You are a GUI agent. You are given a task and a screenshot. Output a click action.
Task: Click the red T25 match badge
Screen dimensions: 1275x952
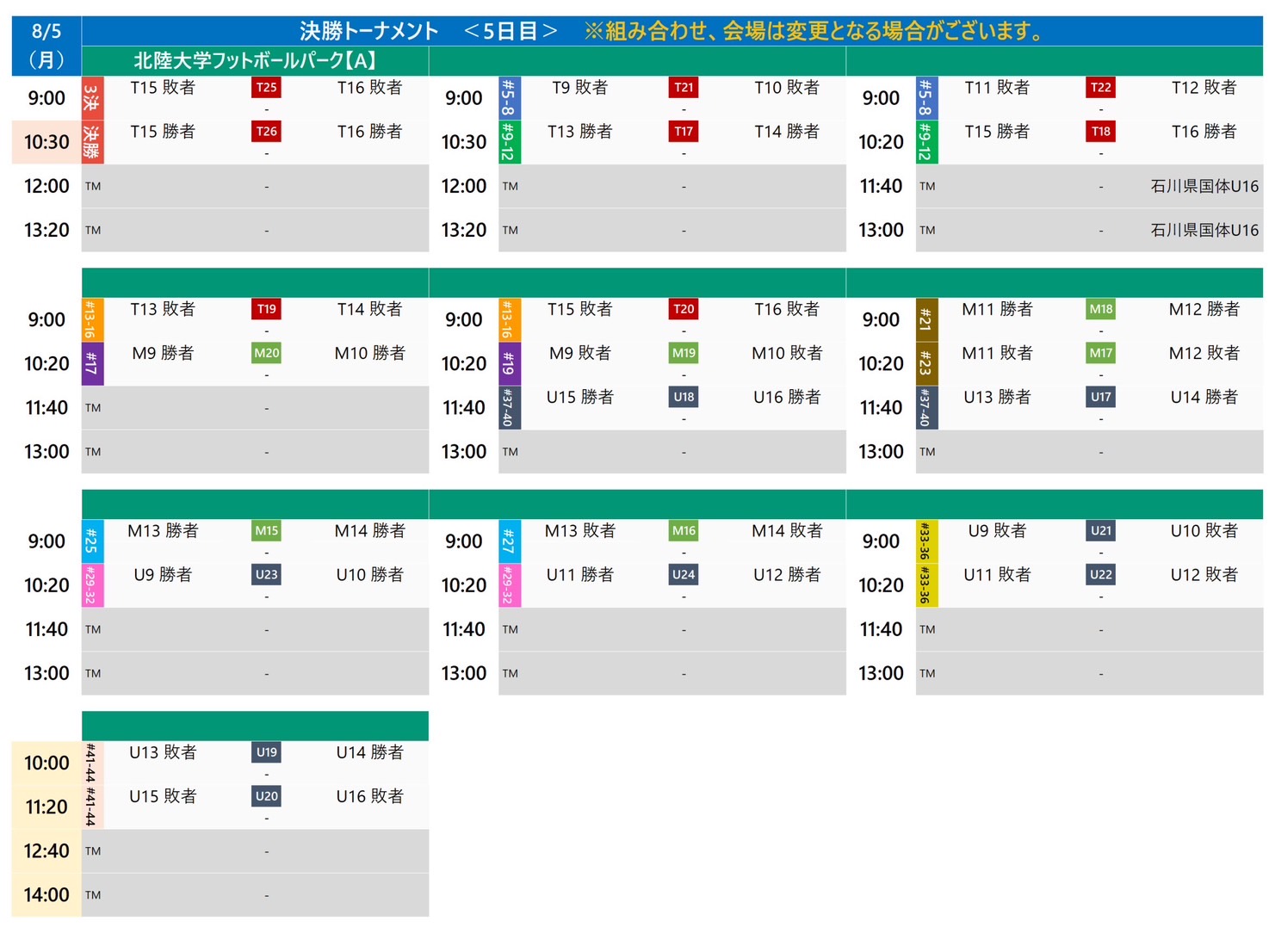click(266, 88)
